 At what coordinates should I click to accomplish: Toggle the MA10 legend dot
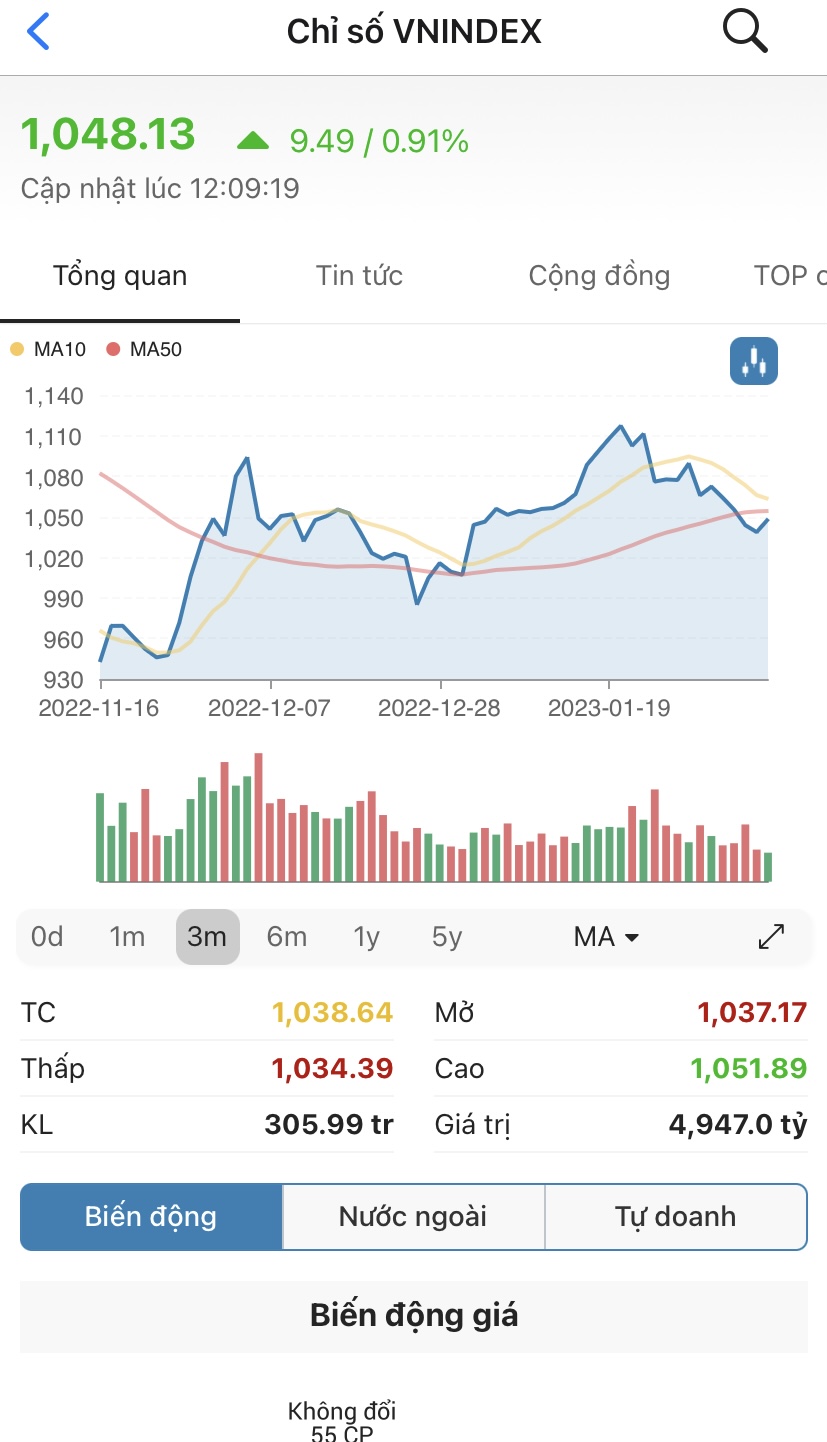coord(17,350)
